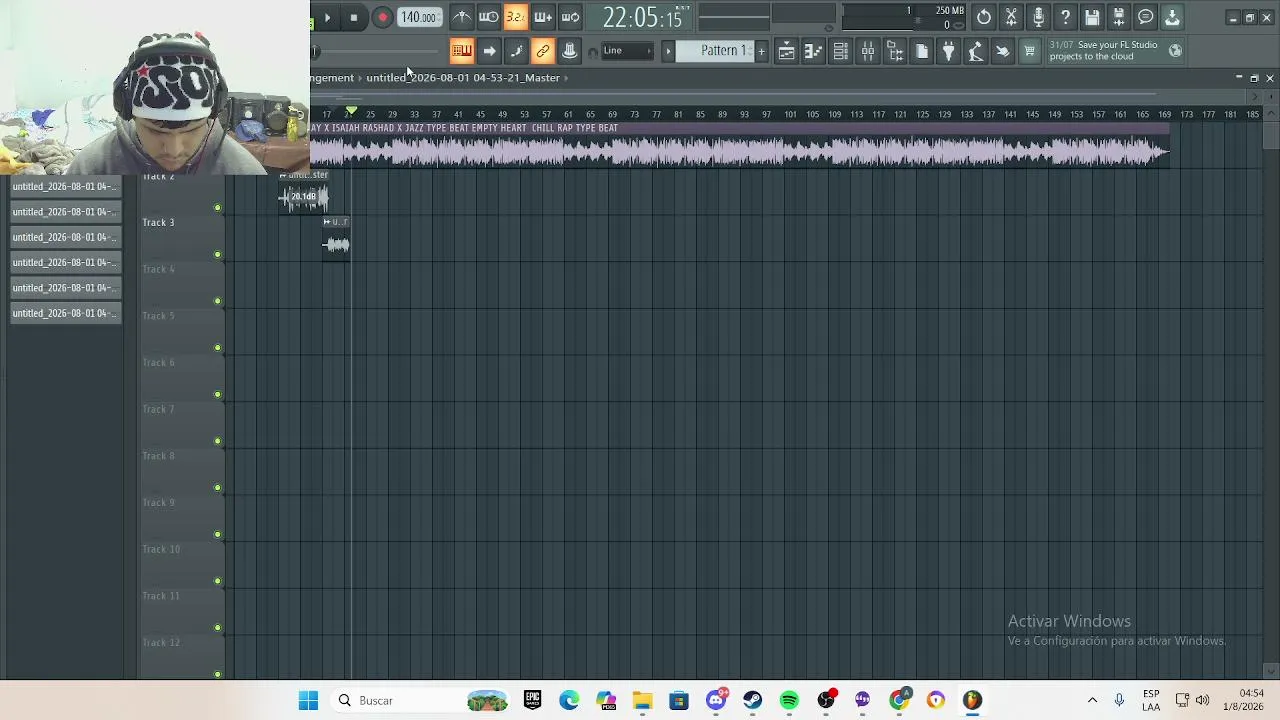The width and height of the screenshot is (1280, 720).
Task: Disable typing keyboard to piano
Action: pyautogui.click(x=461, y=51)
